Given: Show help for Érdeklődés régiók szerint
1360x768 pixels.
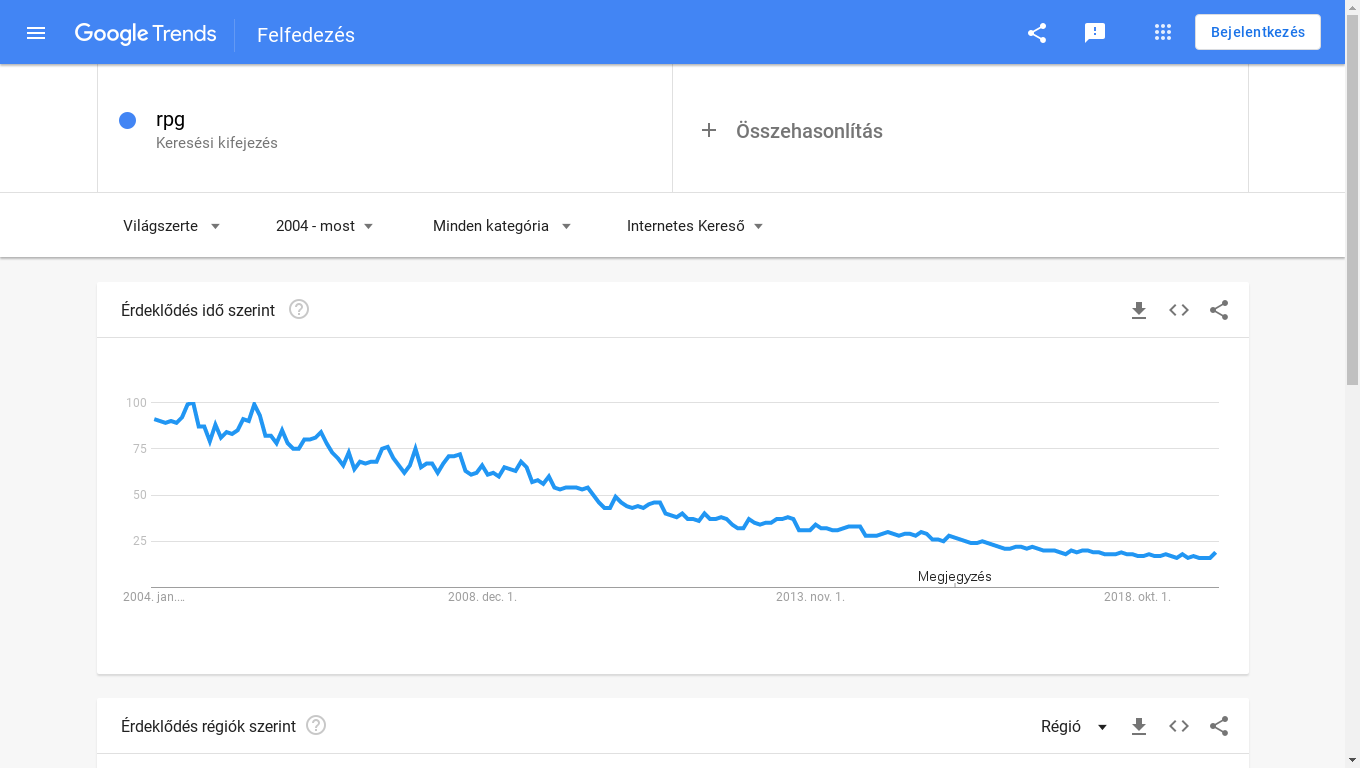Looking at the screenshot, I should 316,725.
